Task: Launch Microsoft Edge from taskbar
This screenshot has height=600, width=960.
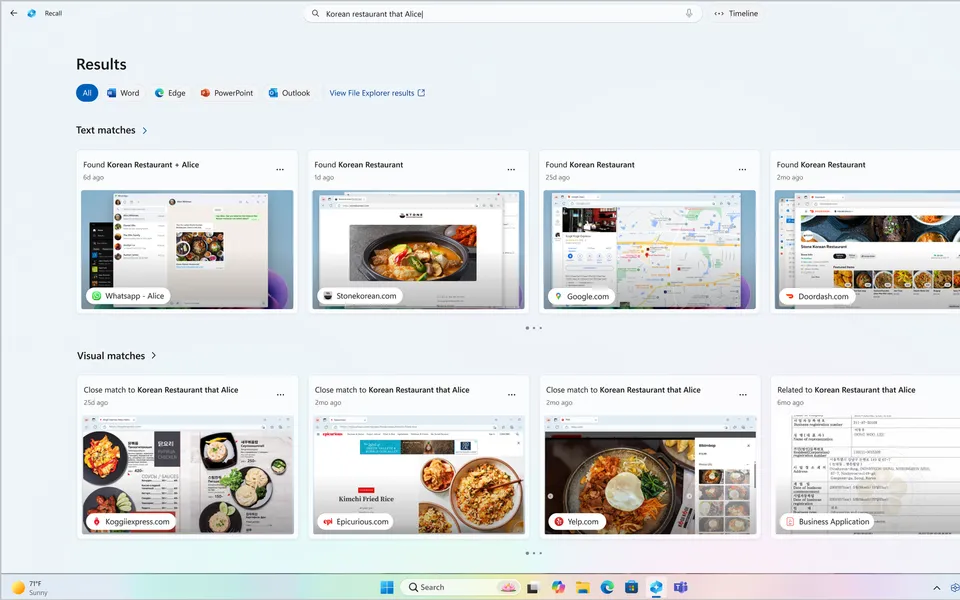Action: (607, 587)
